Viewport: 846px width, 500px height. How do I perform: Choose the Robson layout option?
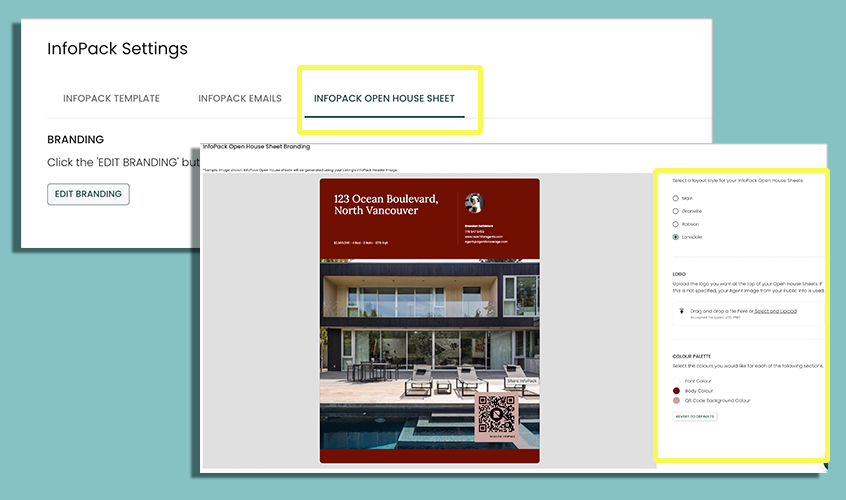676,225
